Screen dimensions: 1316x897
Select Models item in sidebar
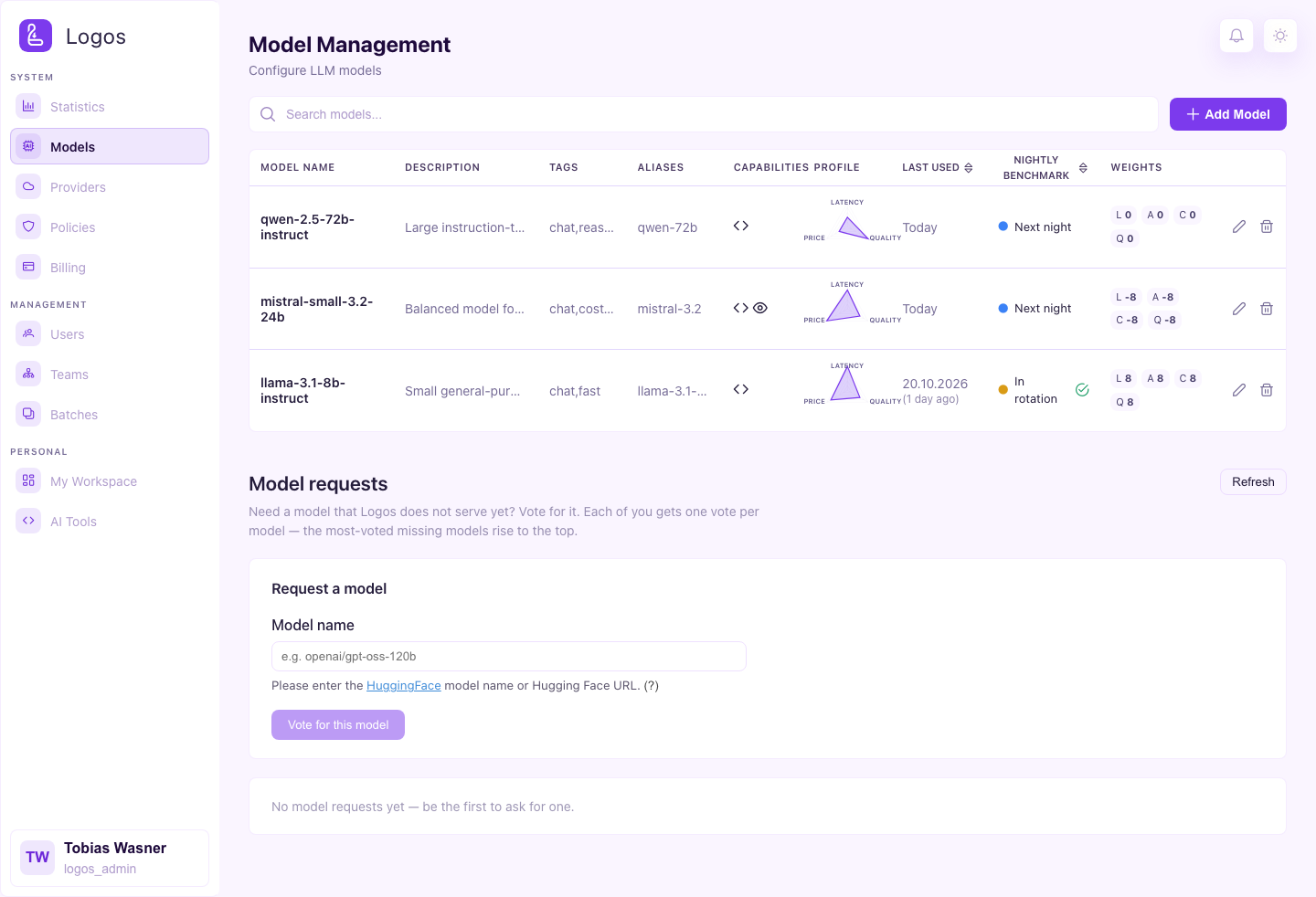tap(110, 146)
